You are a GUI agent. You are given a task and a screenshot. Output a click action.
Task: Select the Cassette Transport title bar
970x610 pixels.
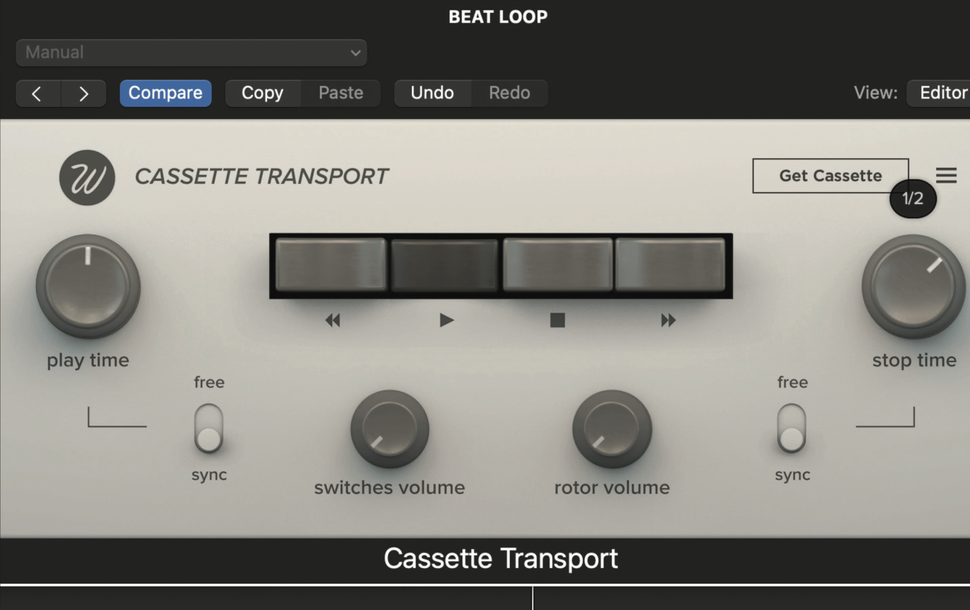click(x=499, y=558)
